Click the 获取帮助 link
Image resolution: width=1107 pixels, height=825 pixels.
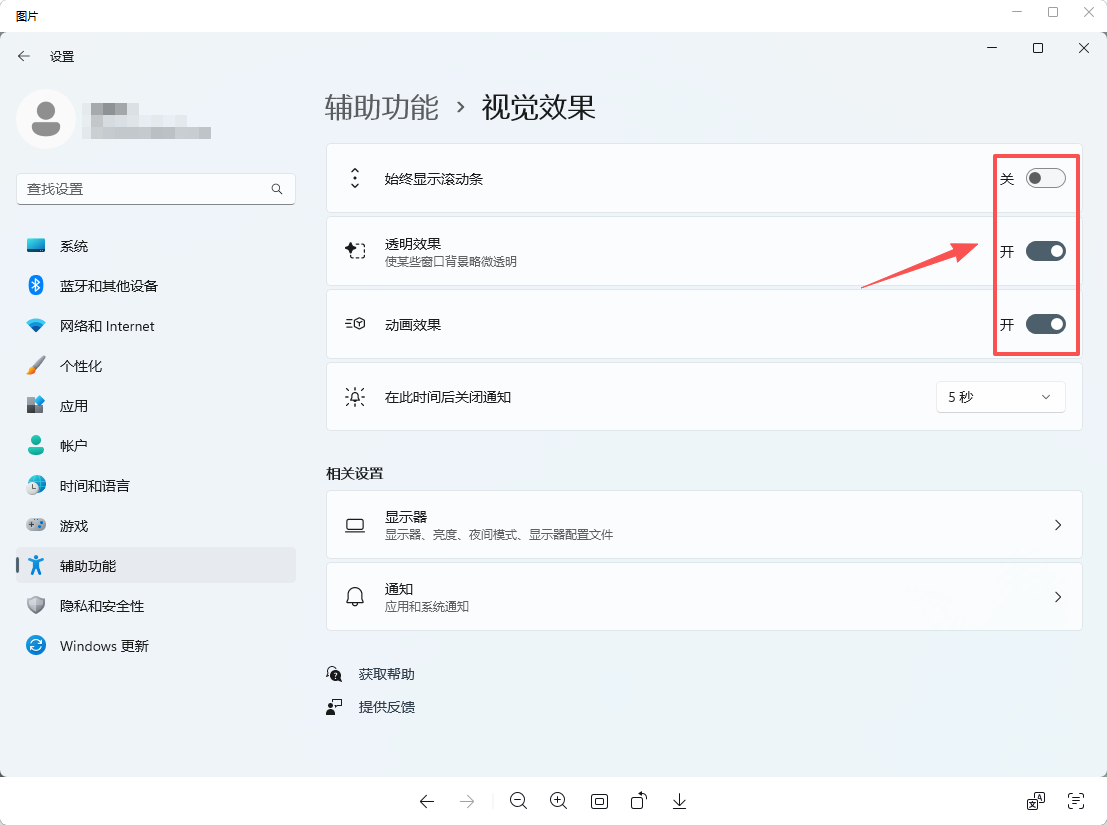pos(386,674)
